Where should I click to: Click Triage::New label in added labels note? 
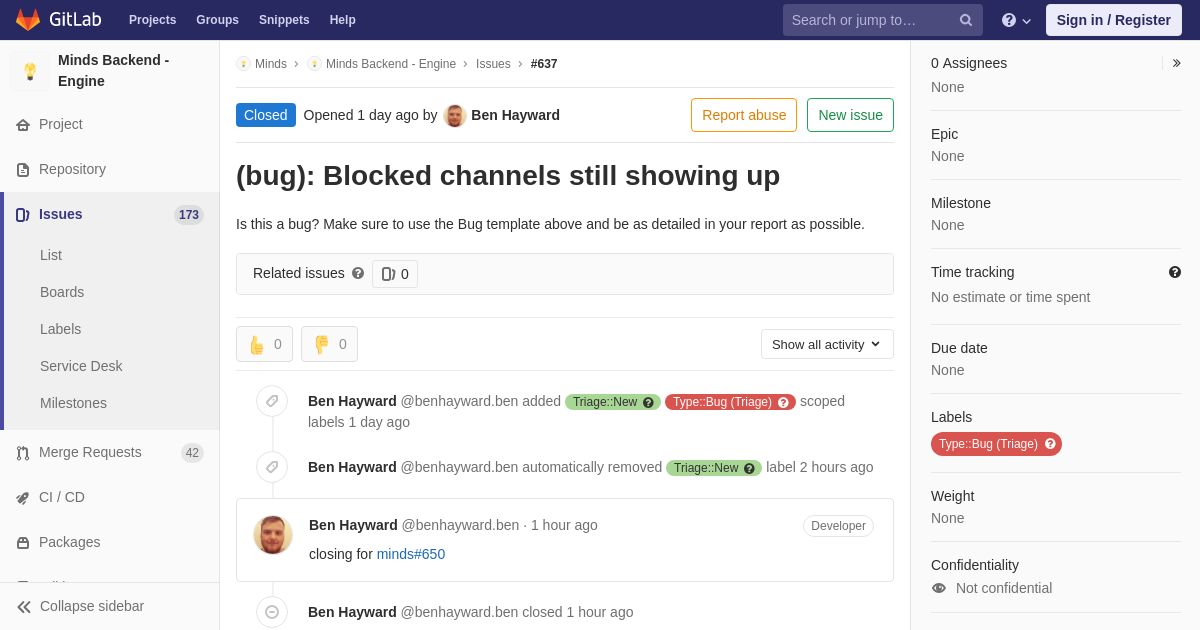coord(613,402)
